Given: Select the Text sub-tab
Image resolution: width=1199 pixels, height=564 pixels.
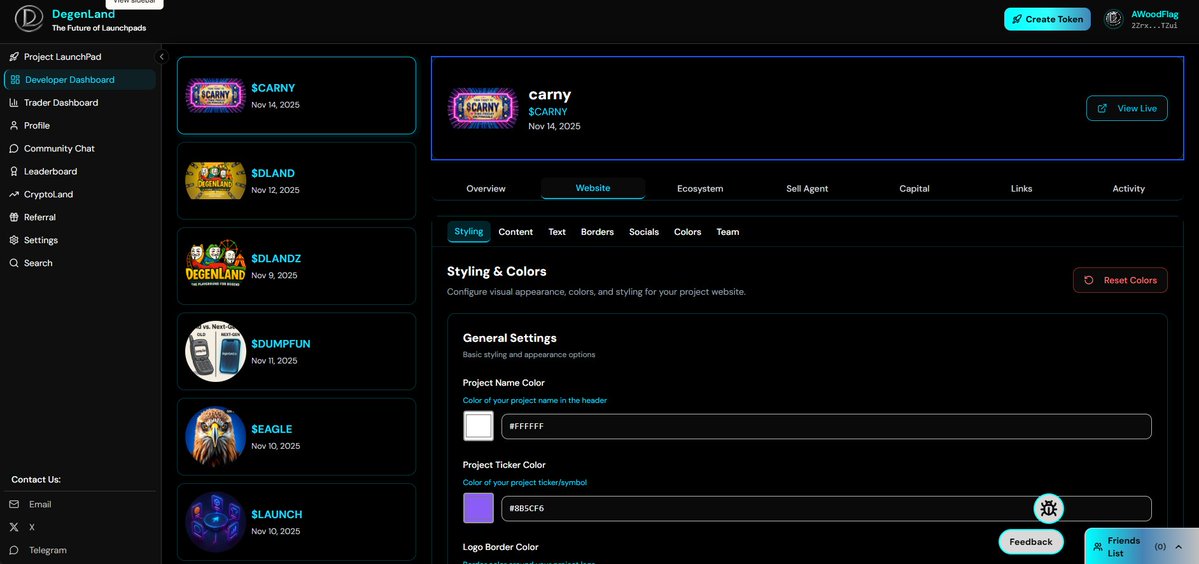Looking at the screenshot, I should pyautogui.click(x=557, y=232).
